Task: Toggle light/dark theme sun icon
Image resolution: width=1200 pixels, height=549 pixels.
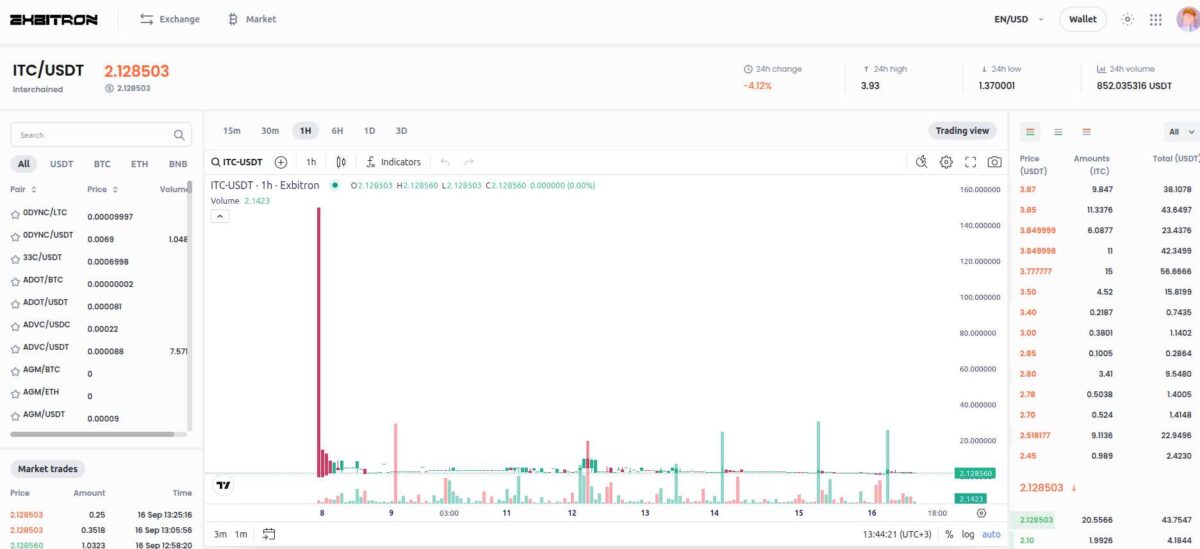Action: click(x=1128, y=19)
